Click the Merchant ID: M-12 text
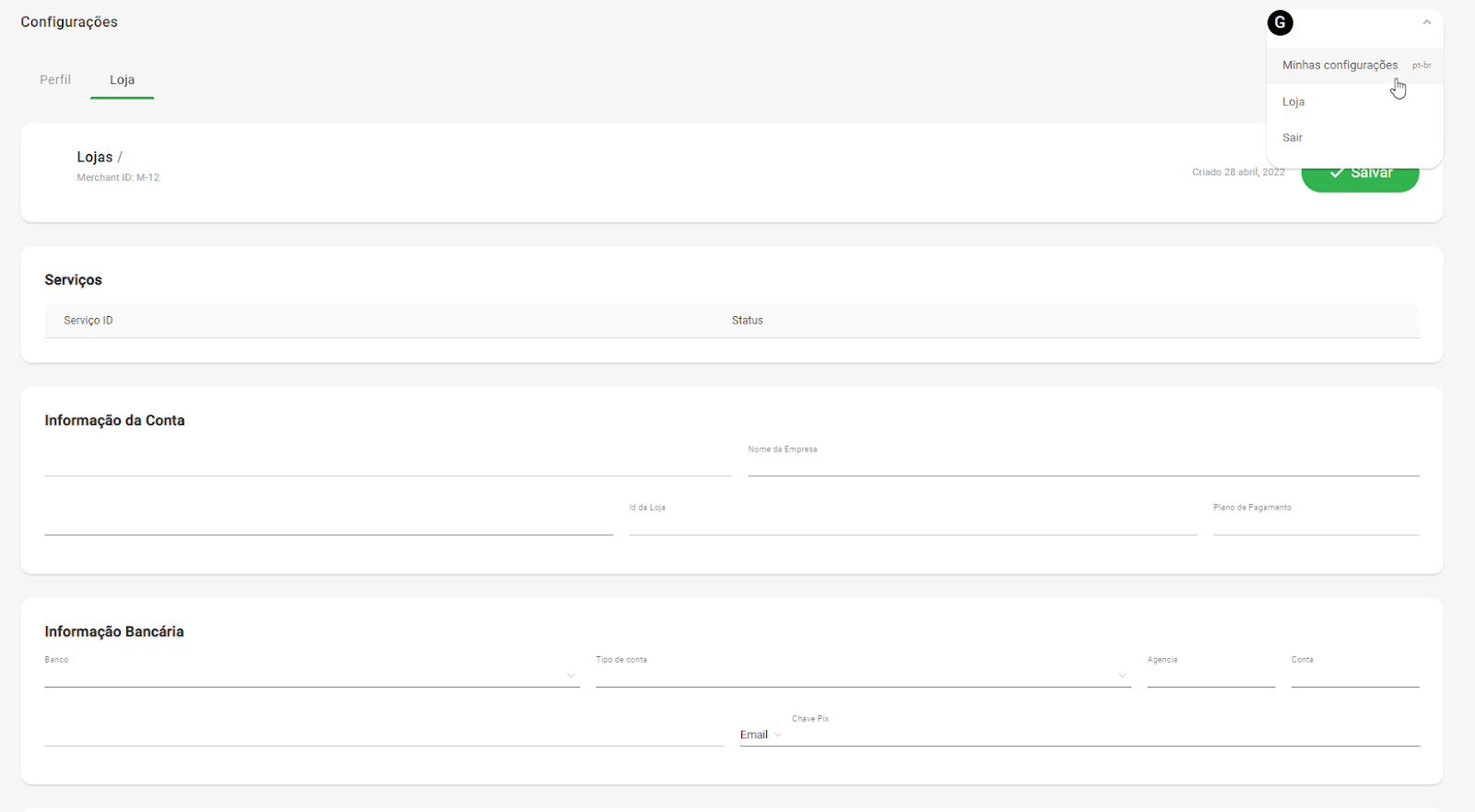The image size is (1475, 812). [x=118, y=178]
